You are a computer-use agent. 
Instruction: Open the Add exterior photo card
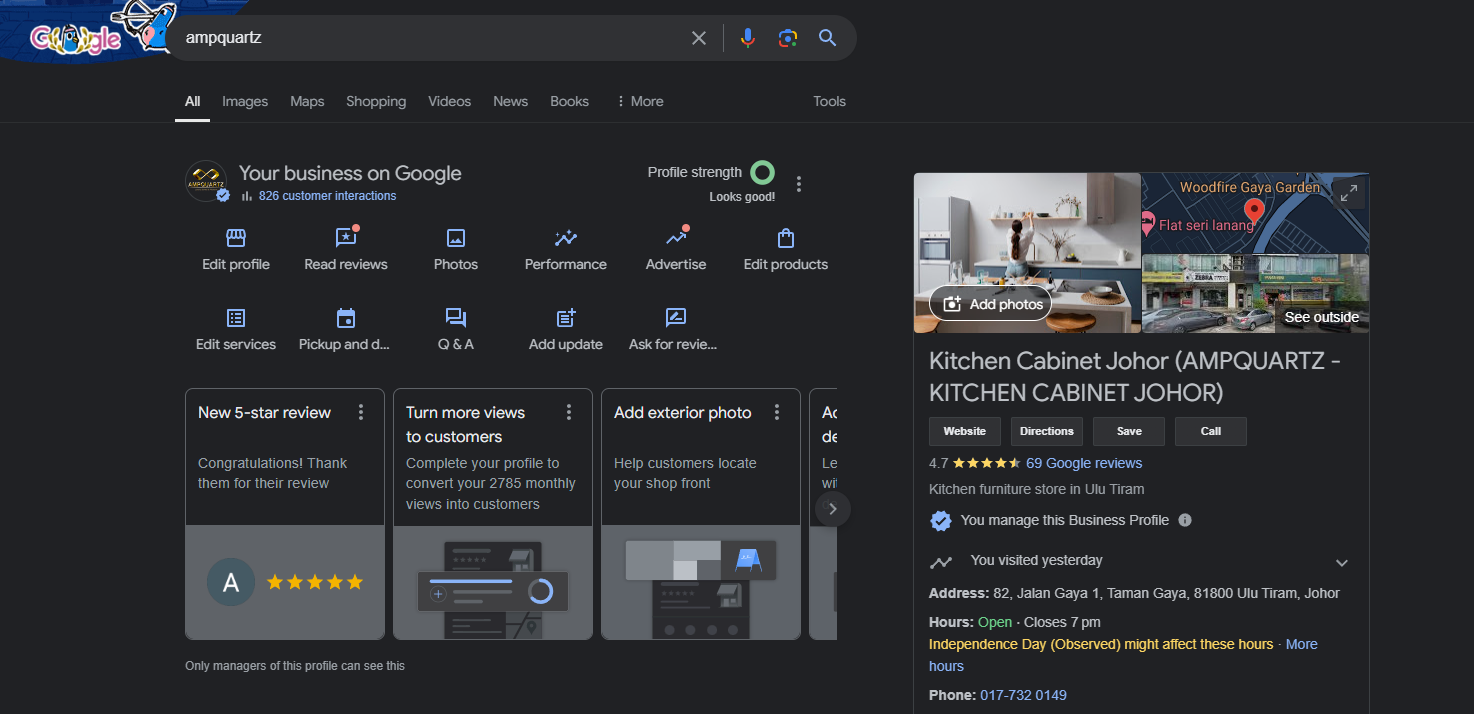pyautogui.click(x=701, y=513)
